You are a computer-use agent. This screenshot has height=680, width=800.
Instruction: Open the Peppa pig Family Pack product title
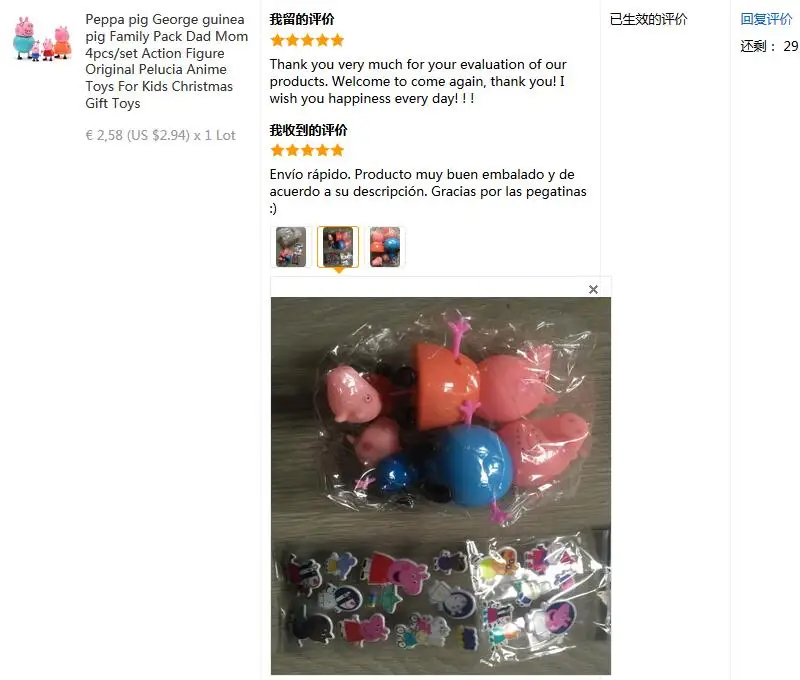pos(166,61)
